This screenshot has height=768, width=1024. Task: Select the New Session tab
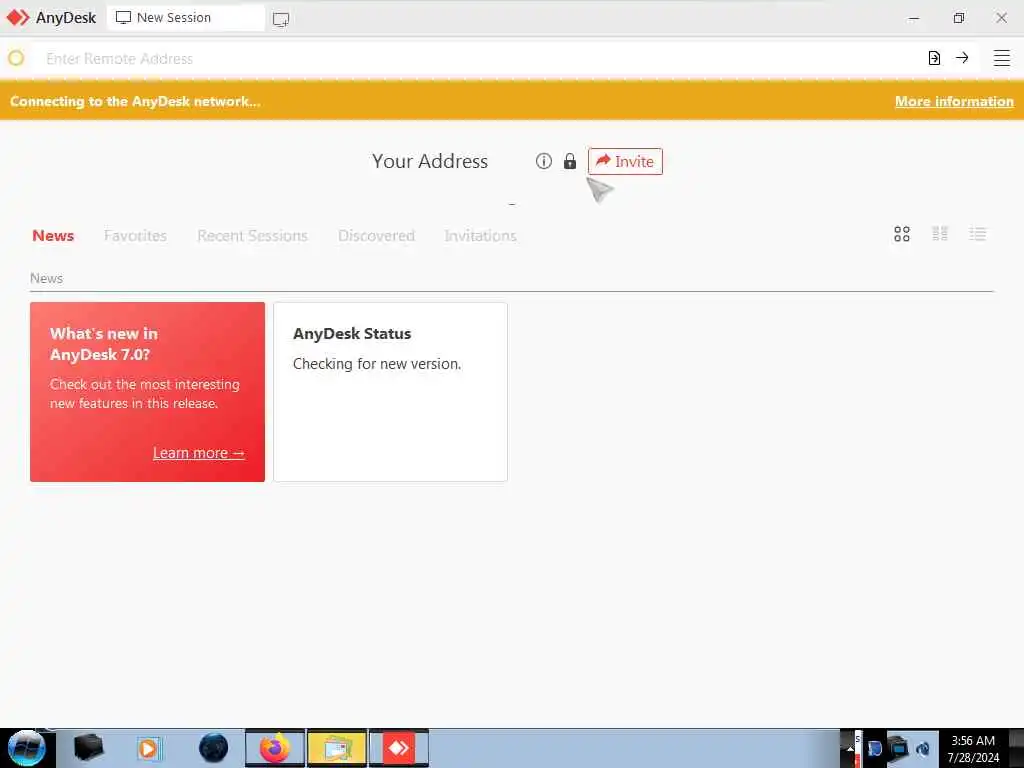click(x=185, y=18)
